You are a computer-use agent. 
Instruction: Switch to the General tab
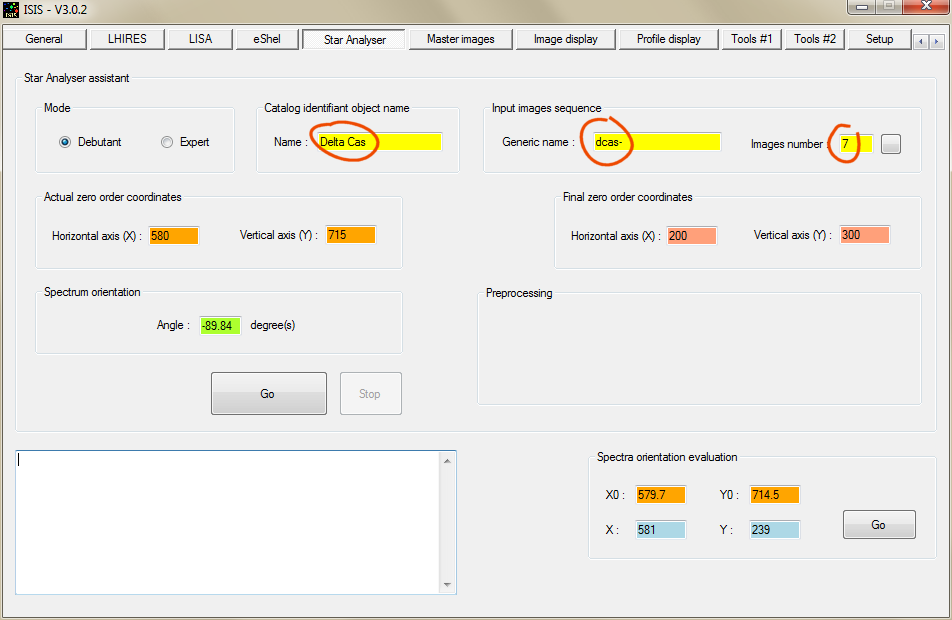(x=43, y=39)
